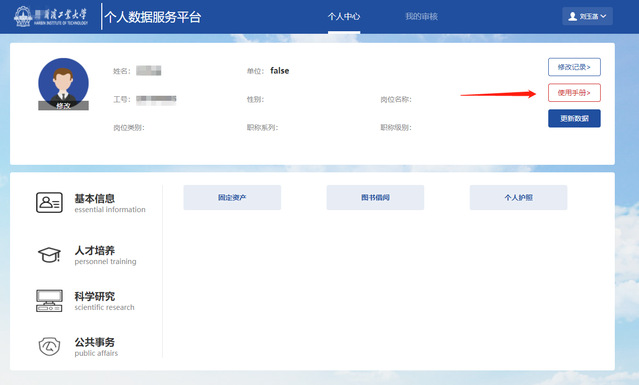Open 修改记录 button
639x385 pixels.
[574, 67]
